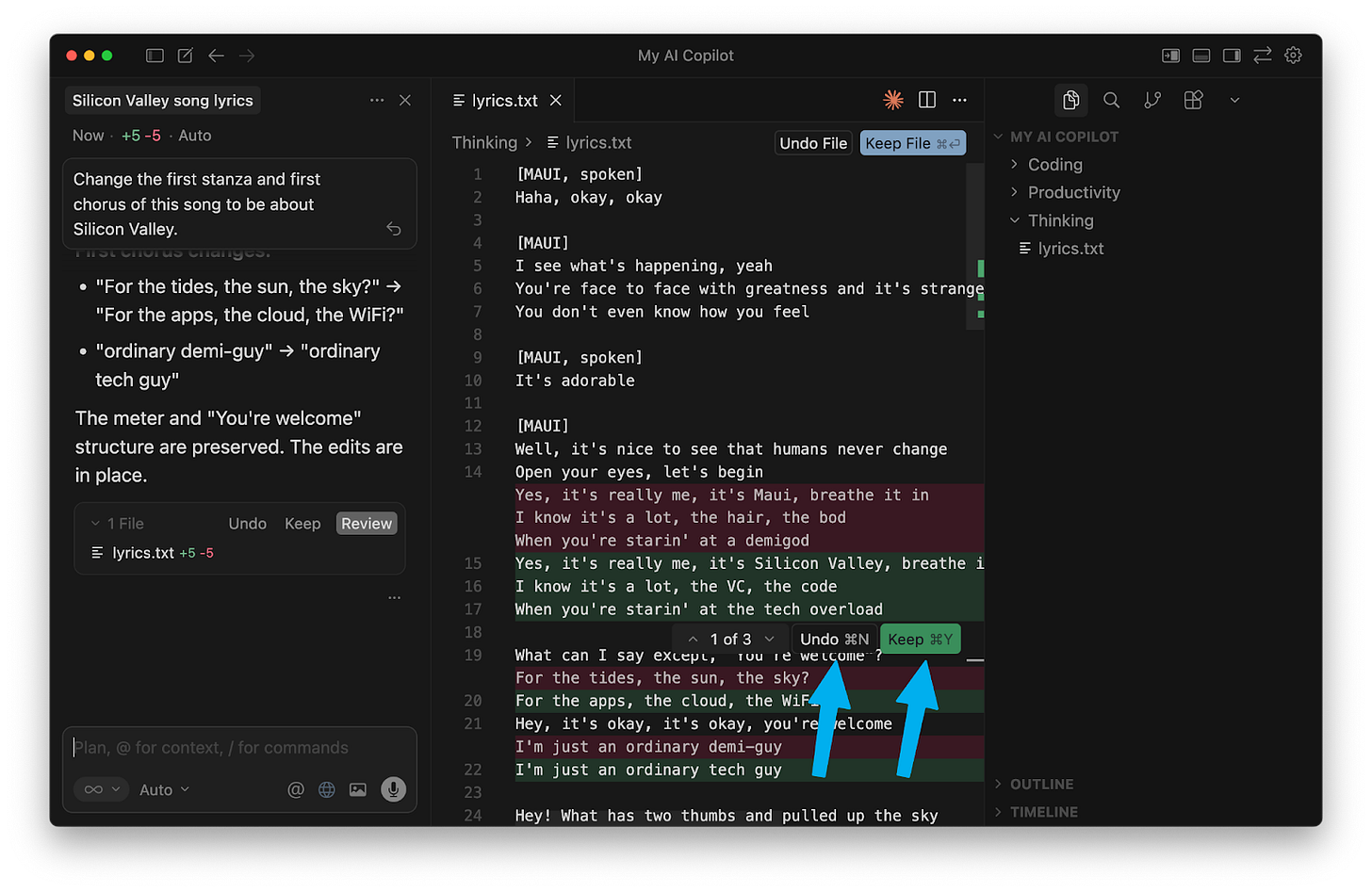Toggle primary sidebar layout icon in title bar
The height and width of the screenshot is (892, 1372).
click(x=1170, y=56)
